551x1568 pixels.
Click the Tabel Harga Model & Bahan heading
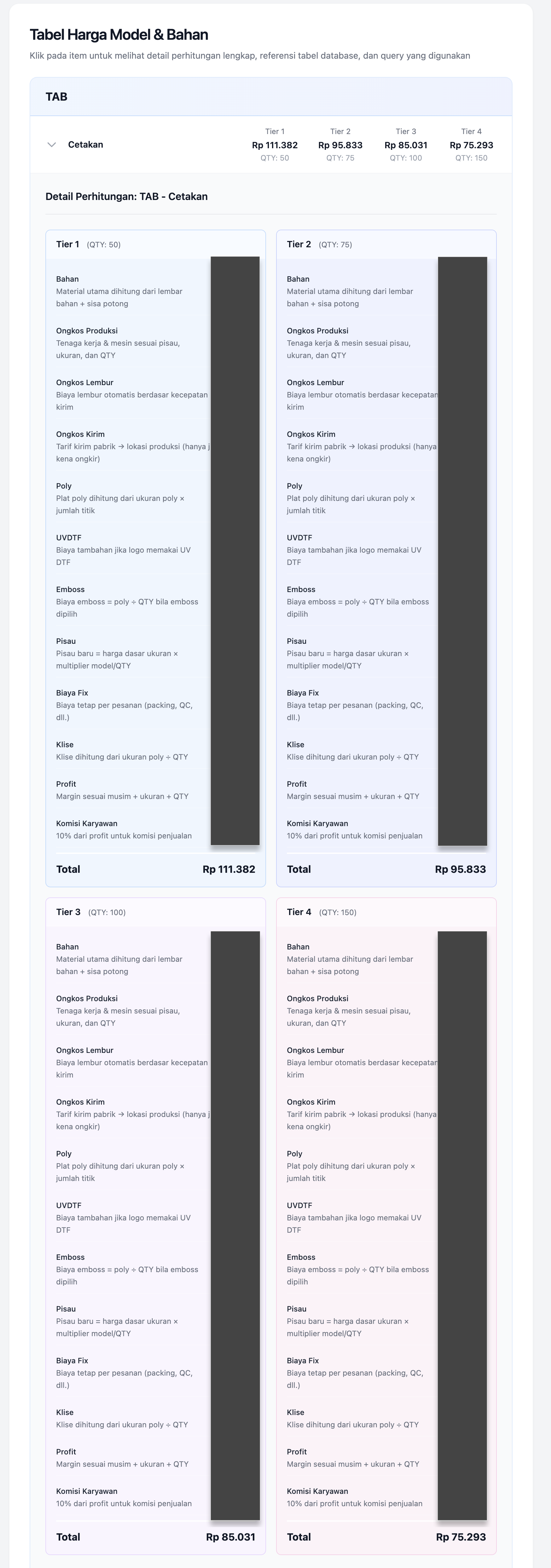pos(119,35)
